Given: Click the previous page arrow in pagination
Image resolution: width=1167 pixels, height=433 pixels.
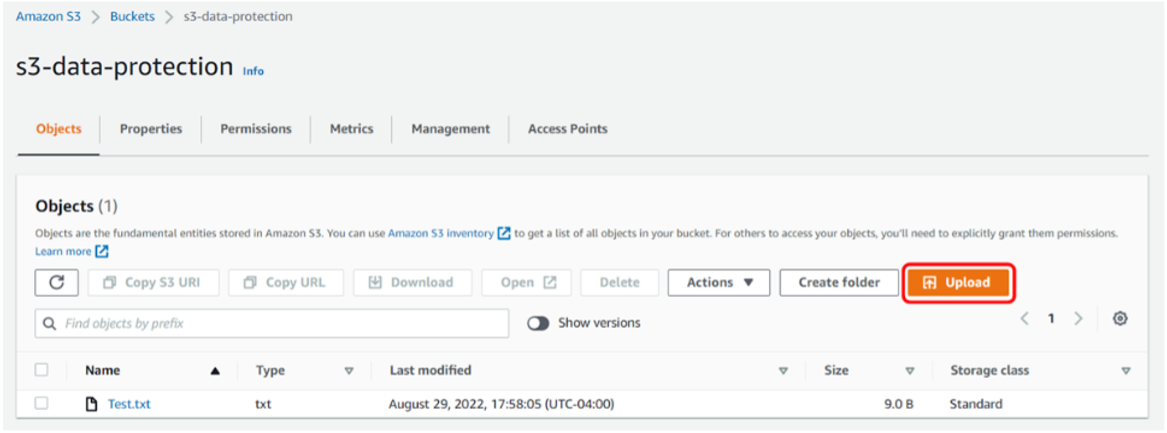Looking at the screenshot, I should click(x=1024, y=319).
